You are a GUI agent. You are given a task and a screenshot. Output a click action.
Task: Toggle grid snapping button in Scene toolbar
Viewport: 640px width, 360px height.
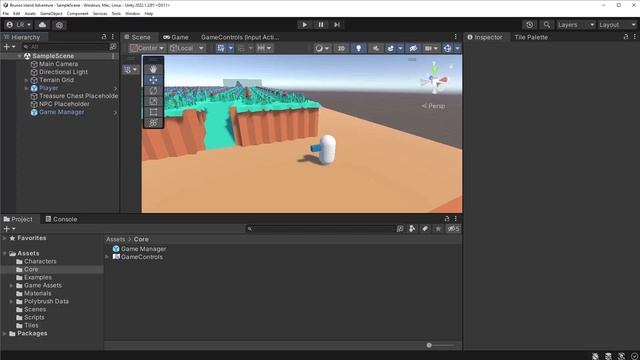(x=221, y=48)
